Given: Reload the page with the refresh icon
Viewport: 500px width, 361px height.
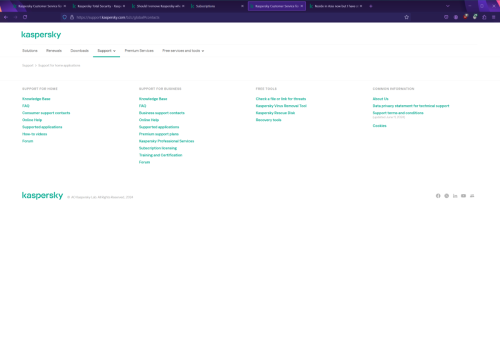Looking at the screenshot, I should point(25,17).
